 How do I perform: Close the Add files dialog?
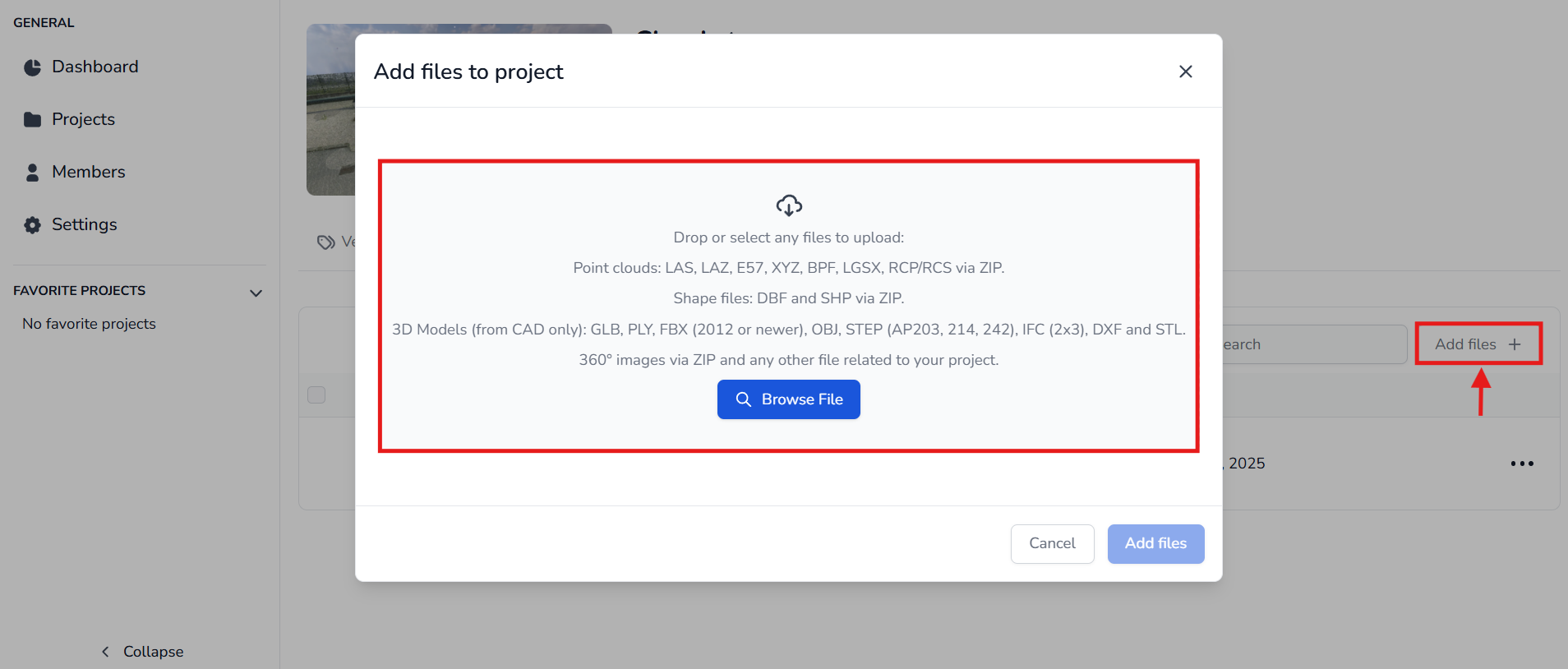point(1185,72)
